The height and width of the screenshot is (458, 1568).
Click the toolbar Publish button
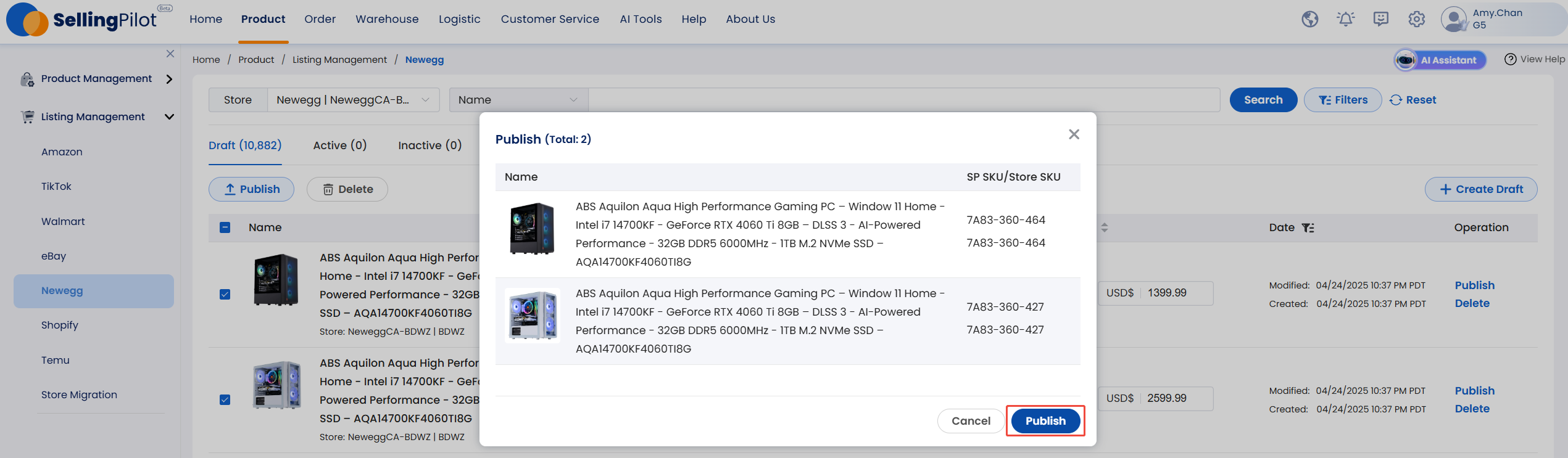[x=251, y=189]
